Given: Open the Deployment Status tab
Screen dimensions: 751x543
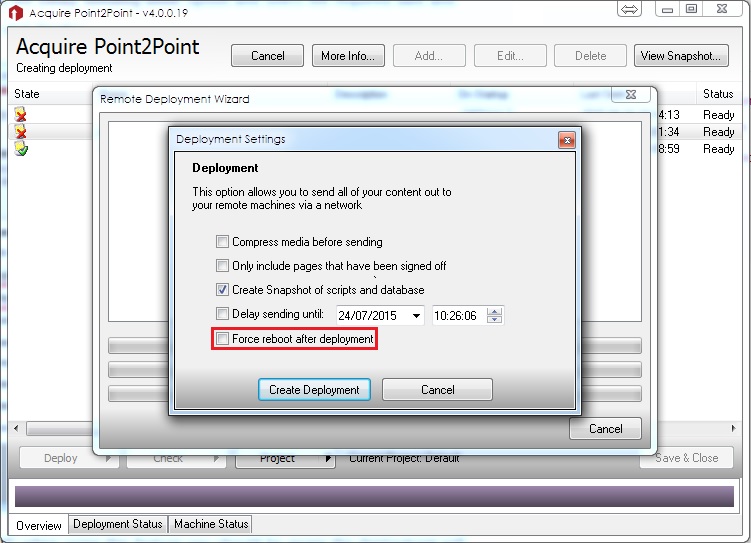Looking at the screenshot, I should (118, 524).
